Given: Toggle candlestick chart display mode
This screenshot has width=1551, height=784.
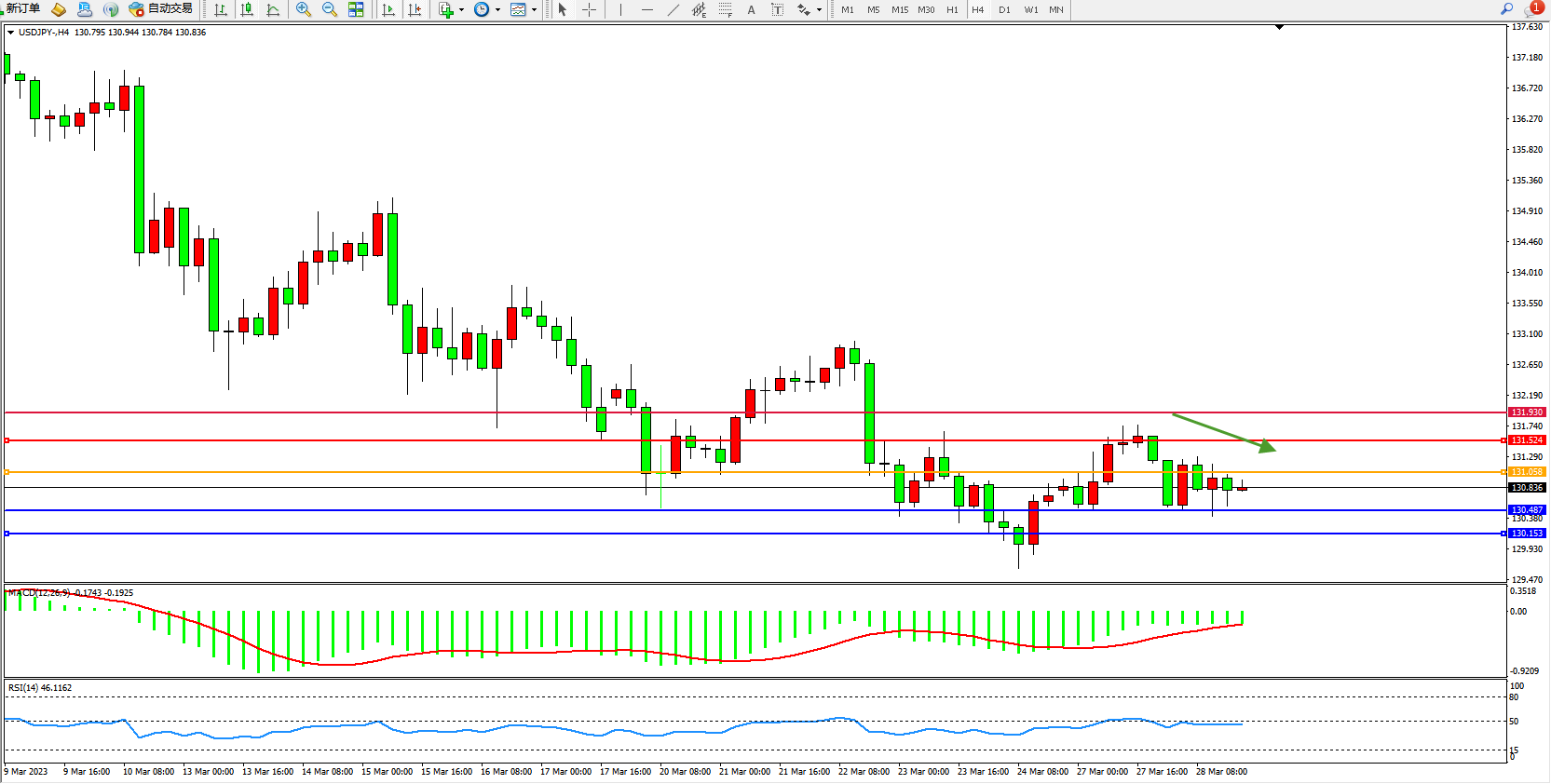Looking at the screenshot, I should (247, 9).
